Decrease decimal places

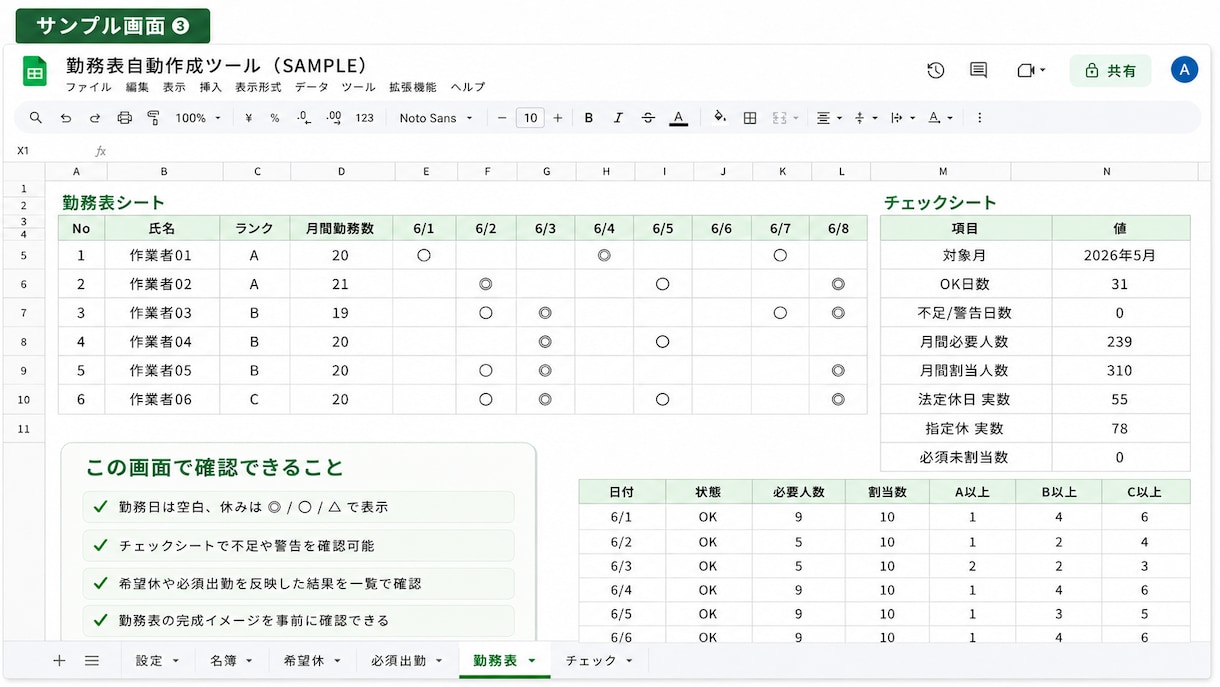pyautogui.click(x=304, y=118)
